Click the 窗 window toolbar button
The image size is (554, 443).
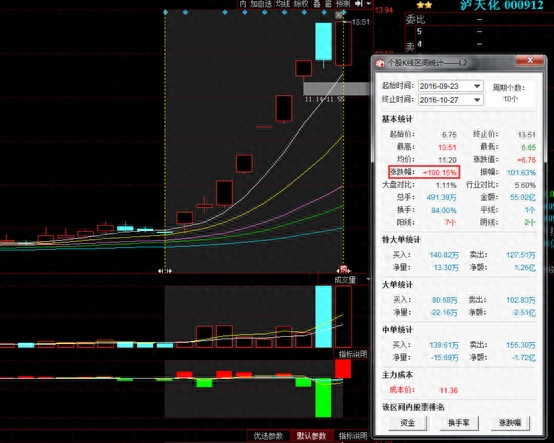click(328, 4)
